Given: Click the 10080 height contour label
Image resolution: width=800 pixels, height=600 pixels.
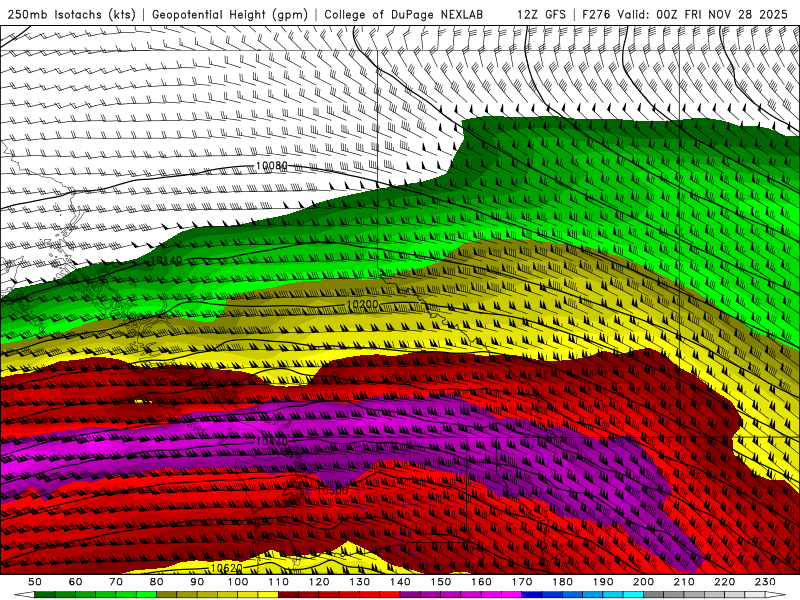Looking at the screenshot, I should (x=271, y=166).
